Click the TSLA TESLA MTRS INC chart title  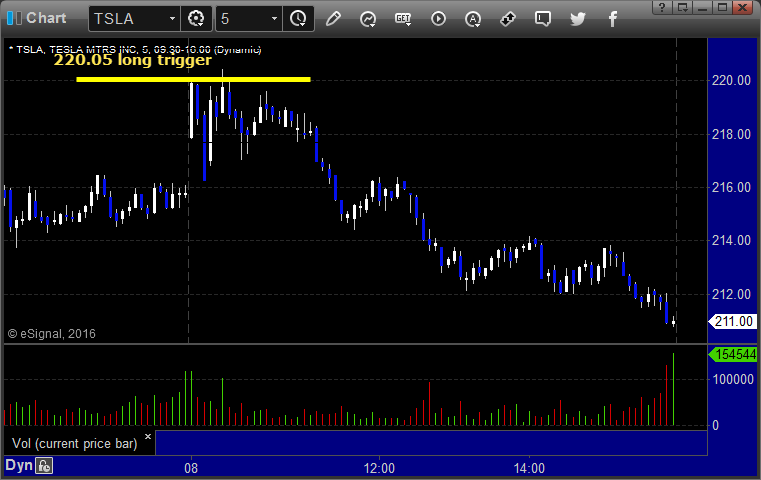click(135, 50)
